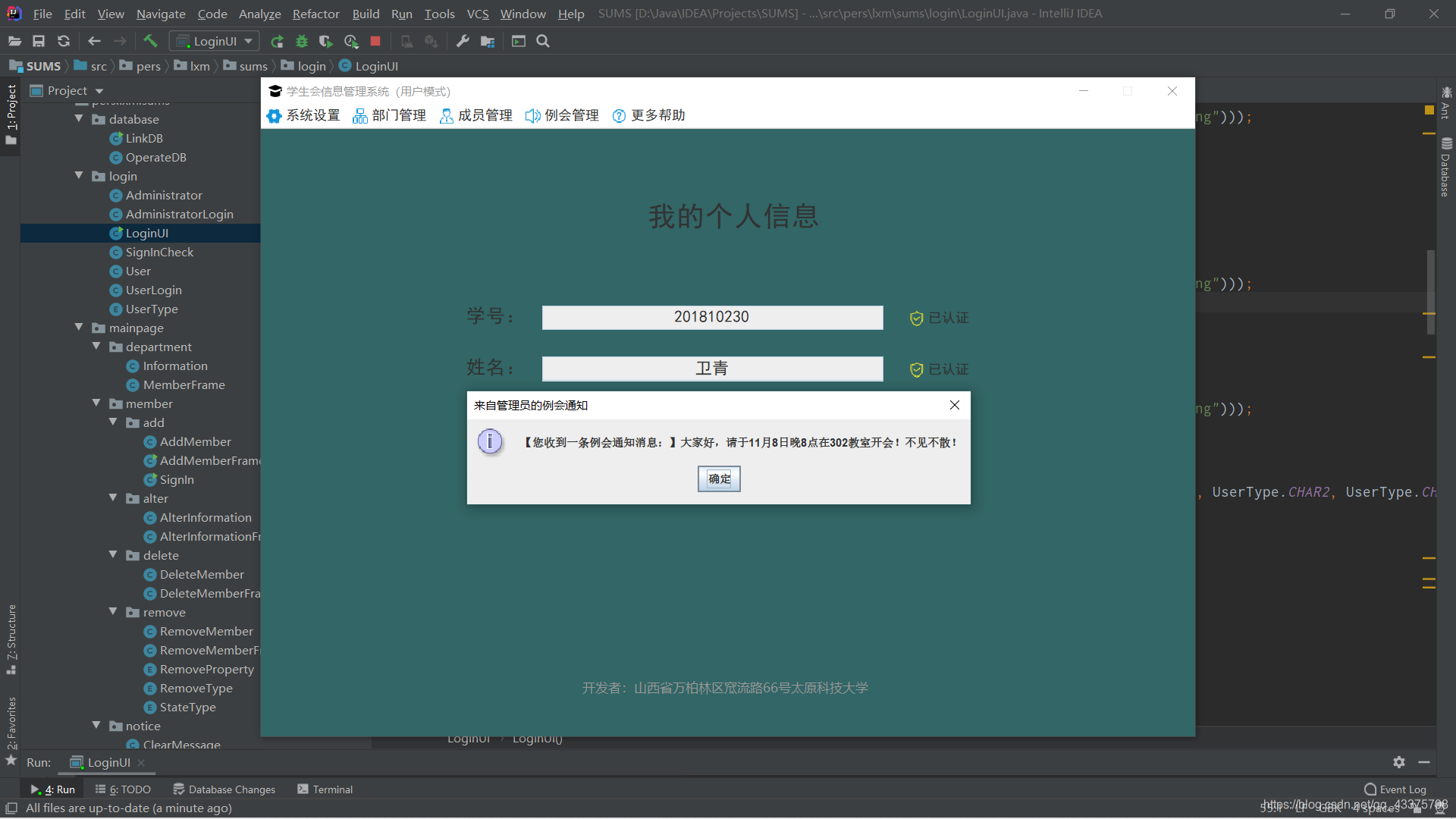Click the 学号 field showing 201810230

pyautogui.click(x=712, y=317)
